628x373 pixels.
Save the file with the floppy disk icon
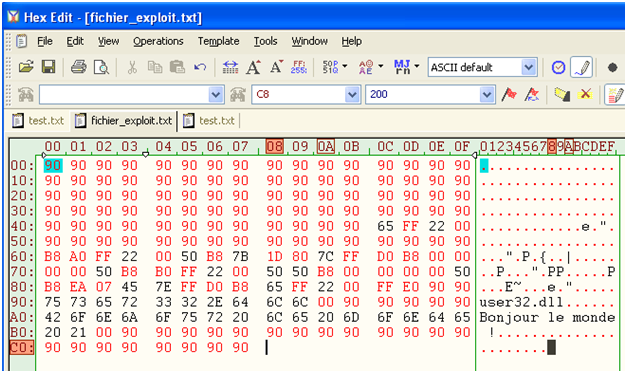click(48, 67)
